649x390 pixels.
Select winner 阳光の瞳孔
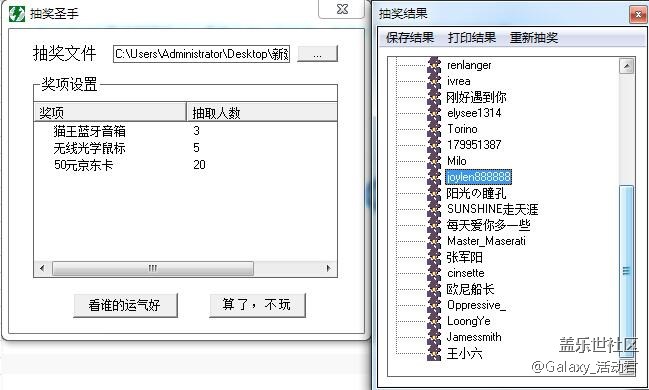click(476, 193)
